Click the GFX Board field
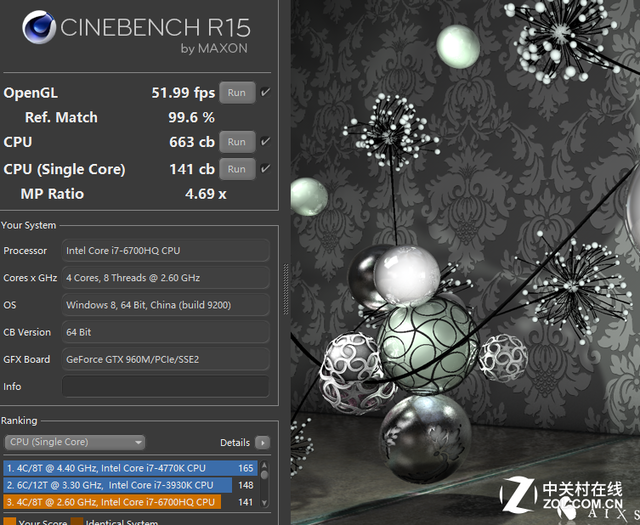 click(x=165, y=359)
